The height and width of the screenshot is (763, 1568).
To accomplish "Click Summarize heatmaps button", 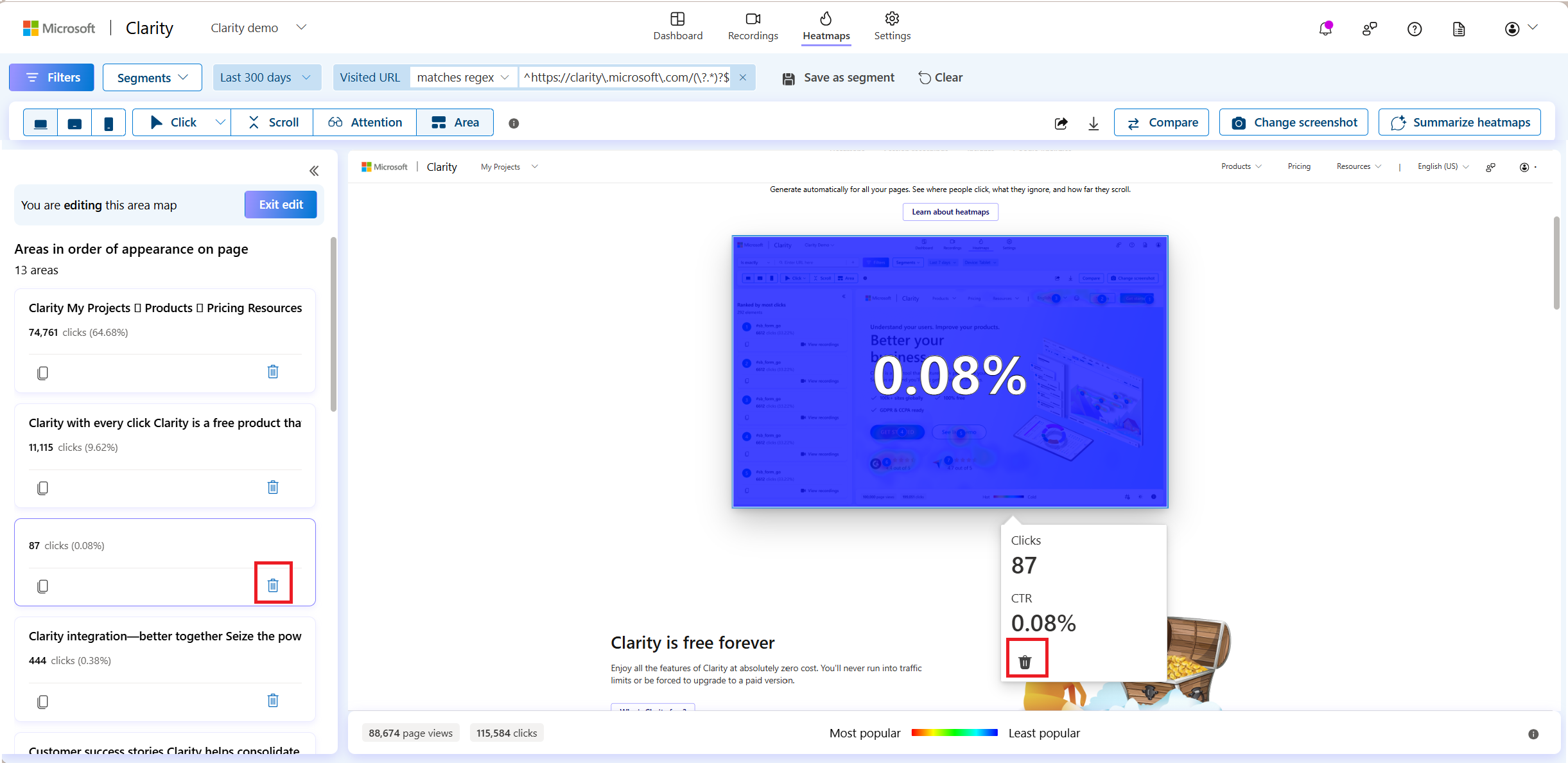I will [1459, 123].
